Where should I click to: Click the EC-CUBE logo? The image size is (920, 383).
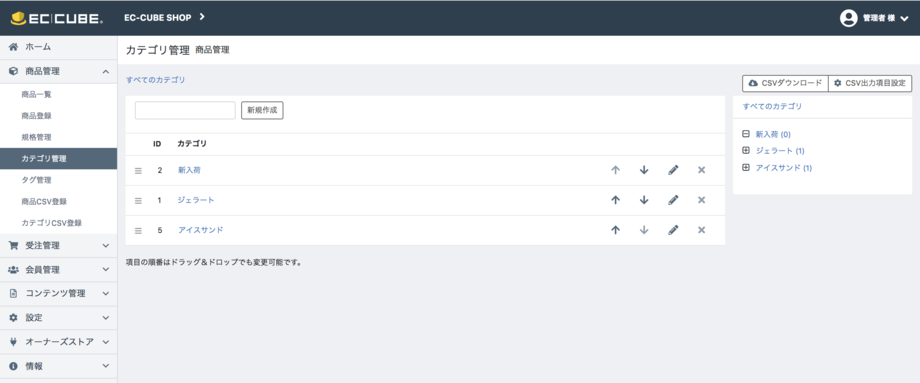57,18
